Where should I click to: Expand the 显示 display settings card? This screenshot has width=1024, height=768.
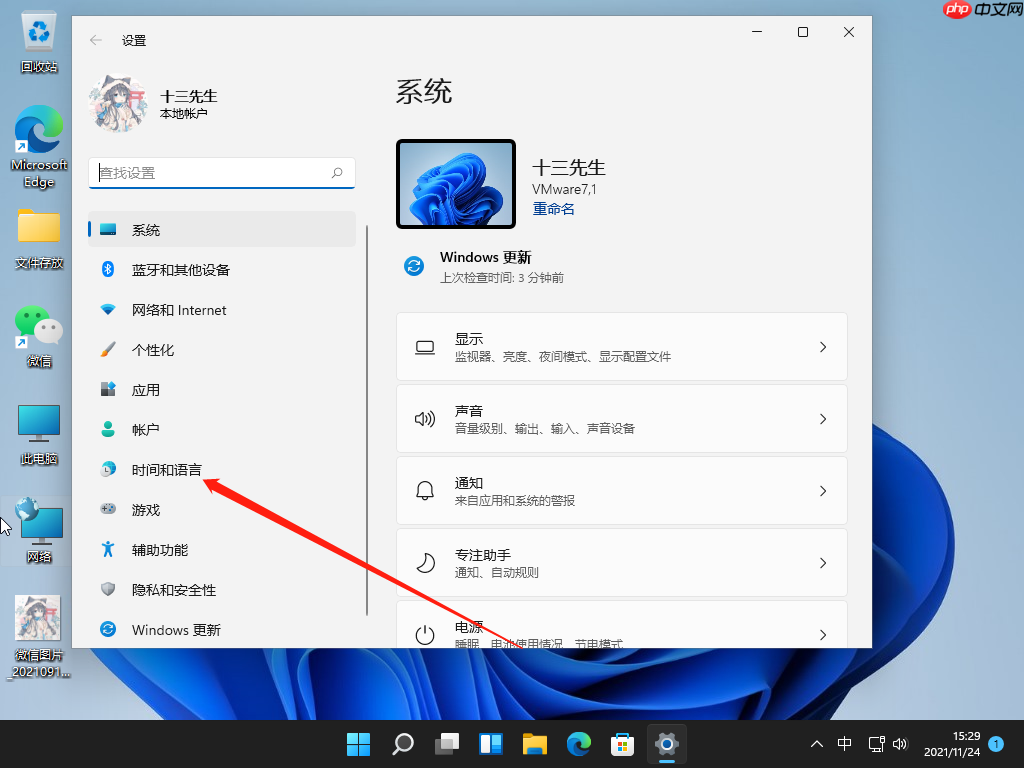coord(621,346)
